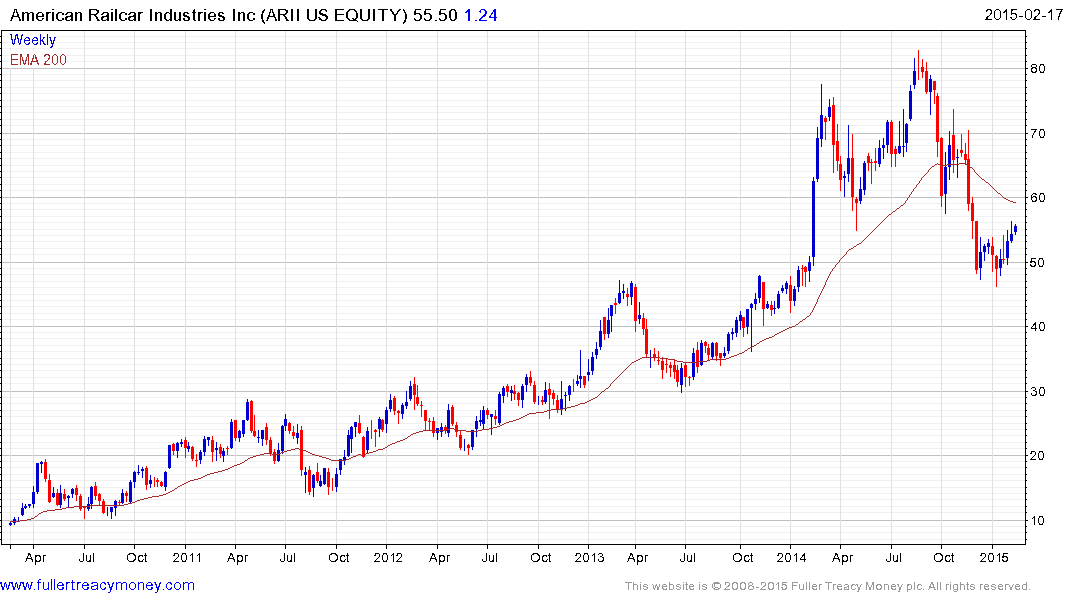Image resolution: width=1075 pixels, height=600 pixels.
Task: Click the 70 price axis label
Action: [1038, 134]
